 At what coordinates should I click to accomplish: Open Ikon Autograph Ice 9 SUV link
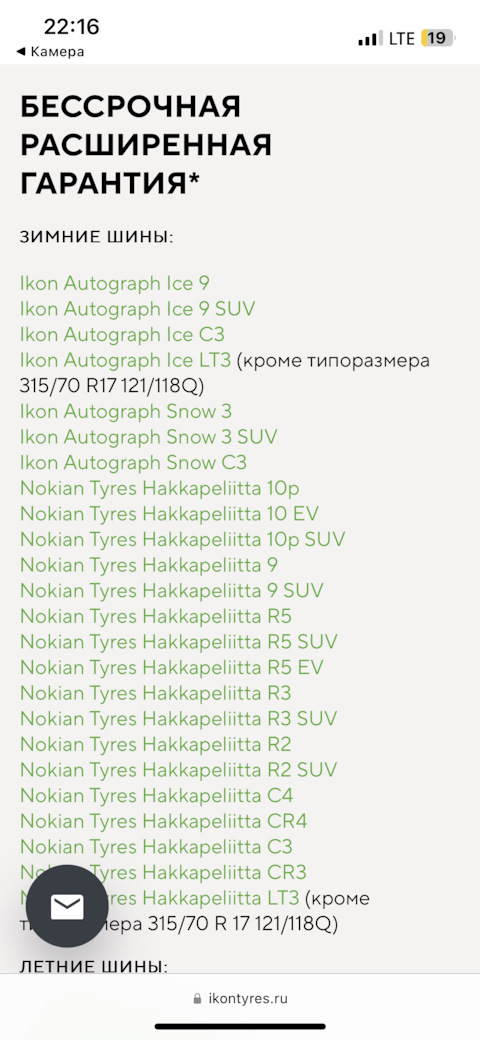137,309
